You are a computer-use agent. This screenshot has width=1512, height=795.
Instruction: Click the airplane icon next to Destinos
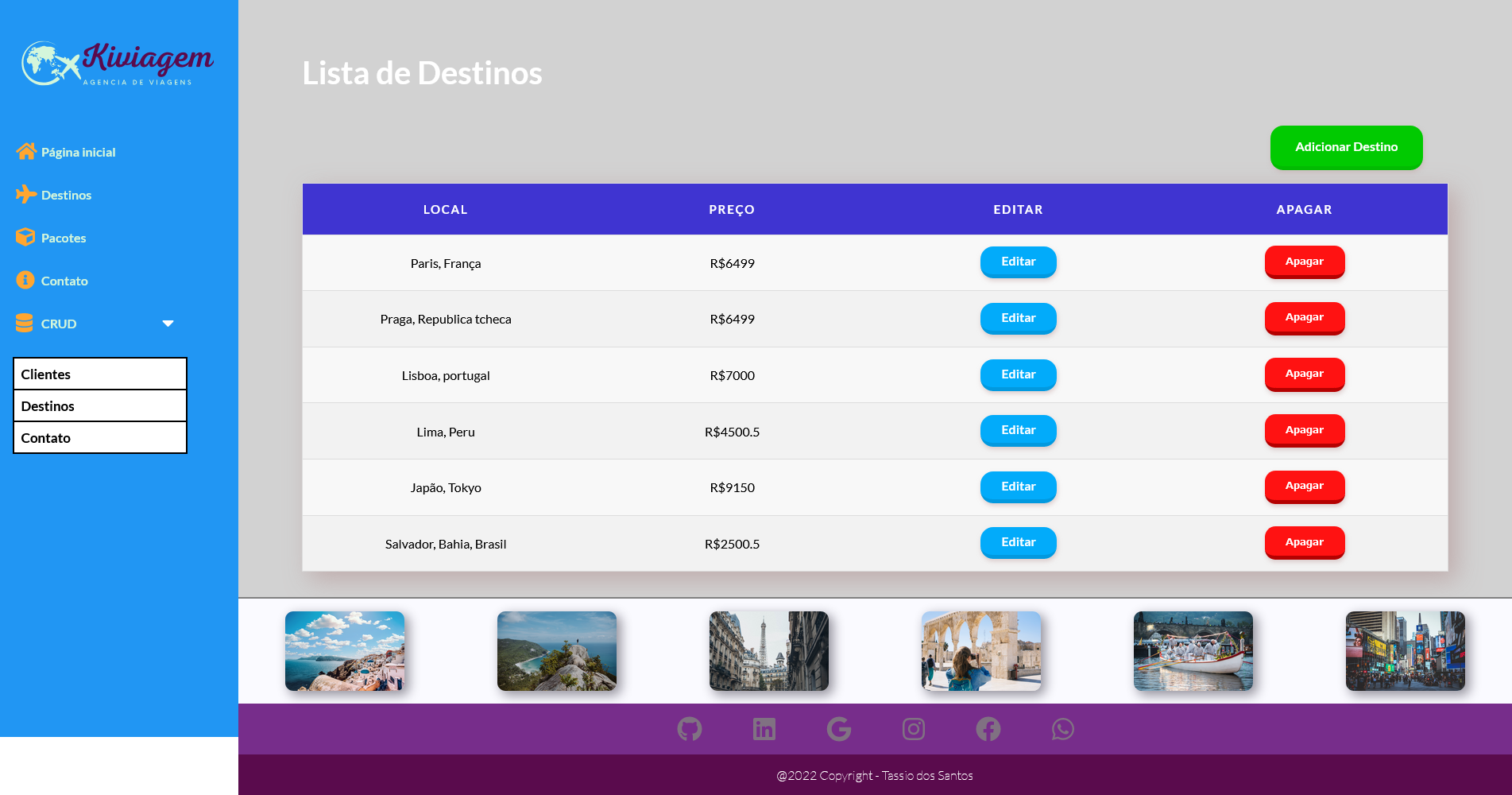[25, 194]
